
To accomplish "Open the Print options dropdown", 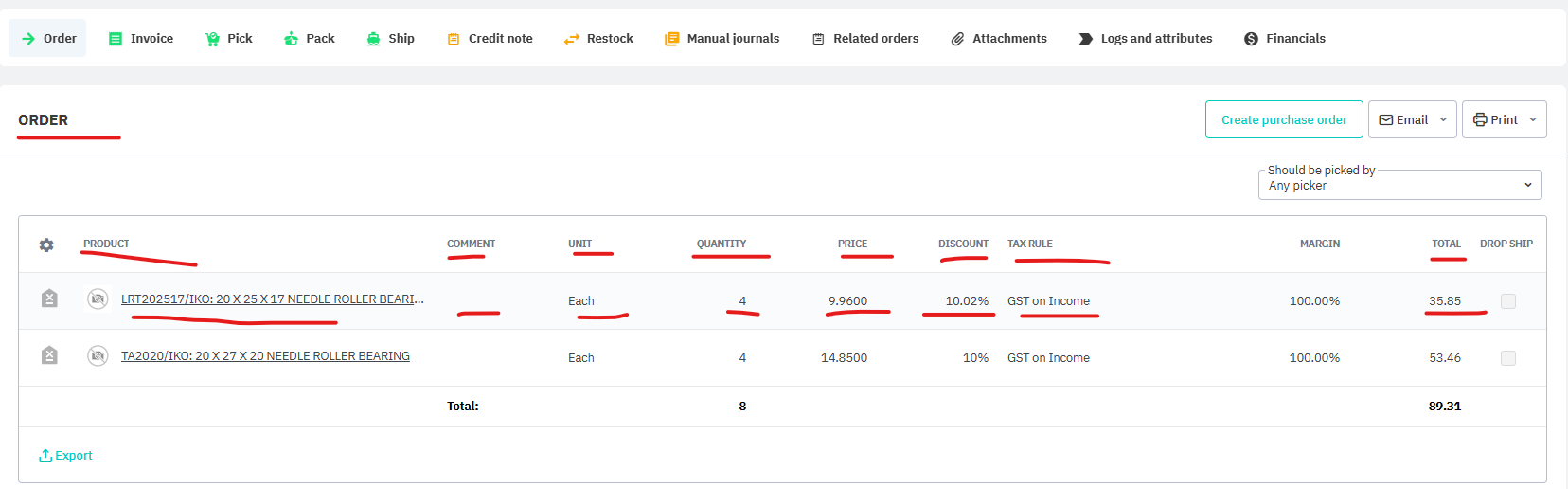I will pos(1504,119).
